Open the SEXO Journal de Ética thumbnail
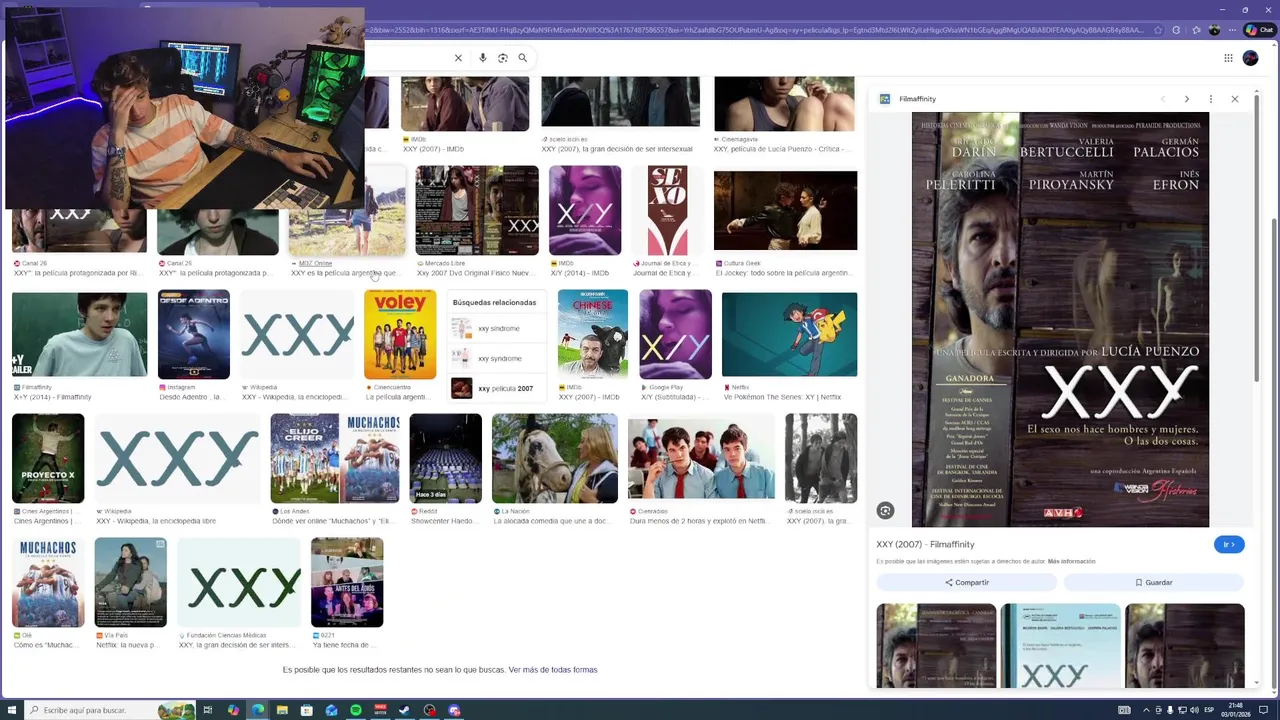Screen dimensions: 1280x720 pyautogui.click(x=668, y=211)
